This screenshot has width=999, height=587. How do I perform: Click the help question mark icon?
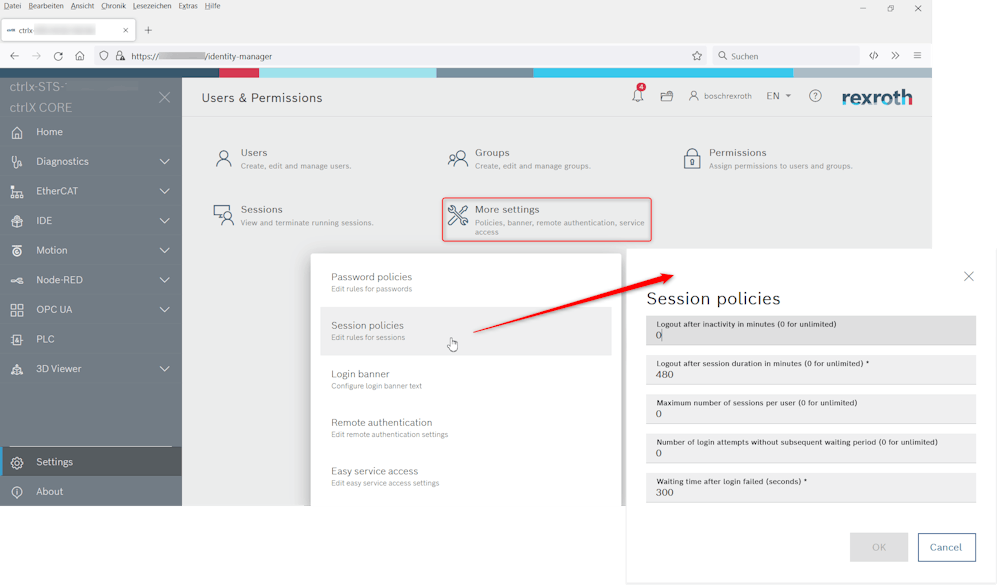815,96
